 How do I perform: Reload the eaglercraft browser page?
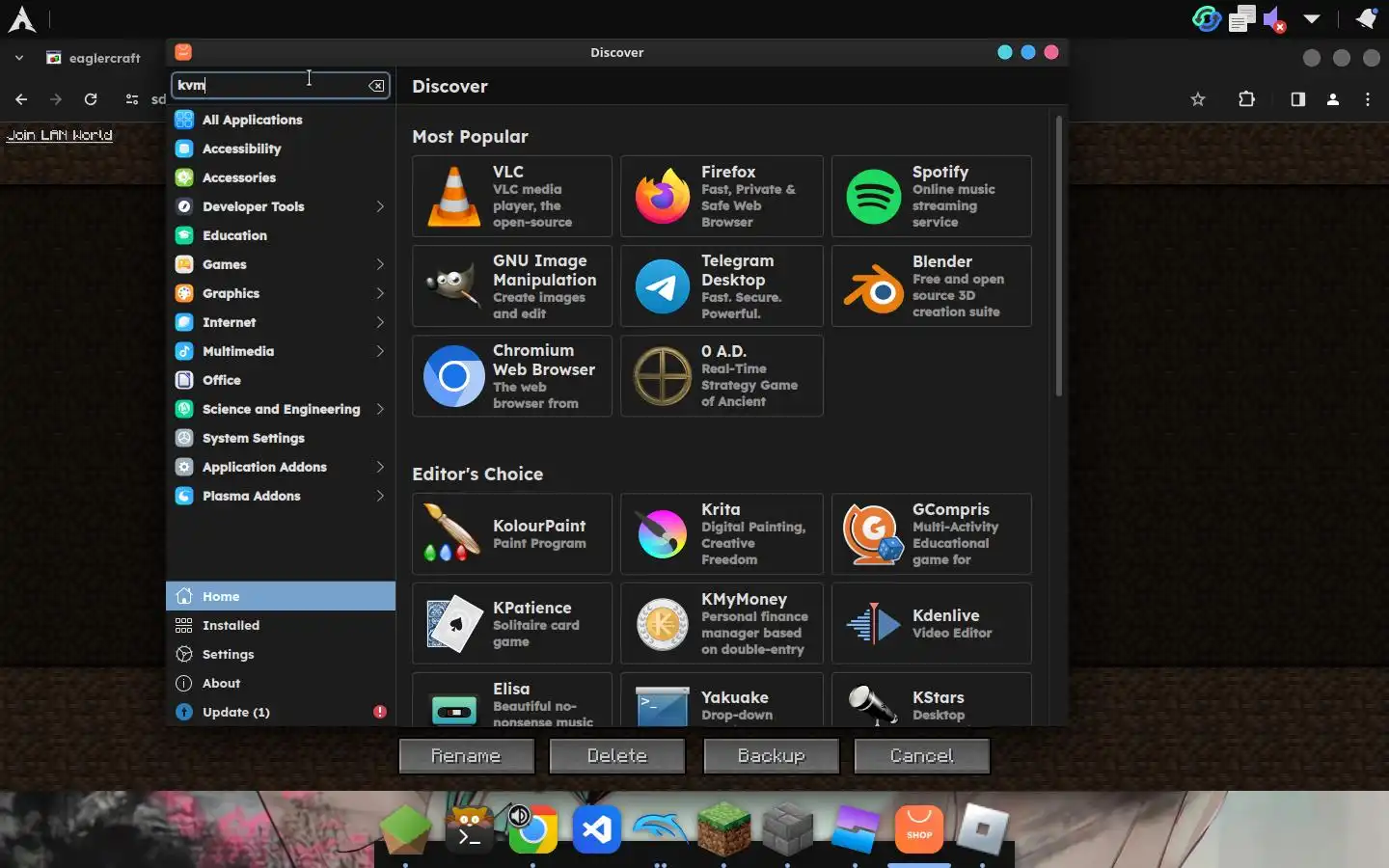[91, 98]
